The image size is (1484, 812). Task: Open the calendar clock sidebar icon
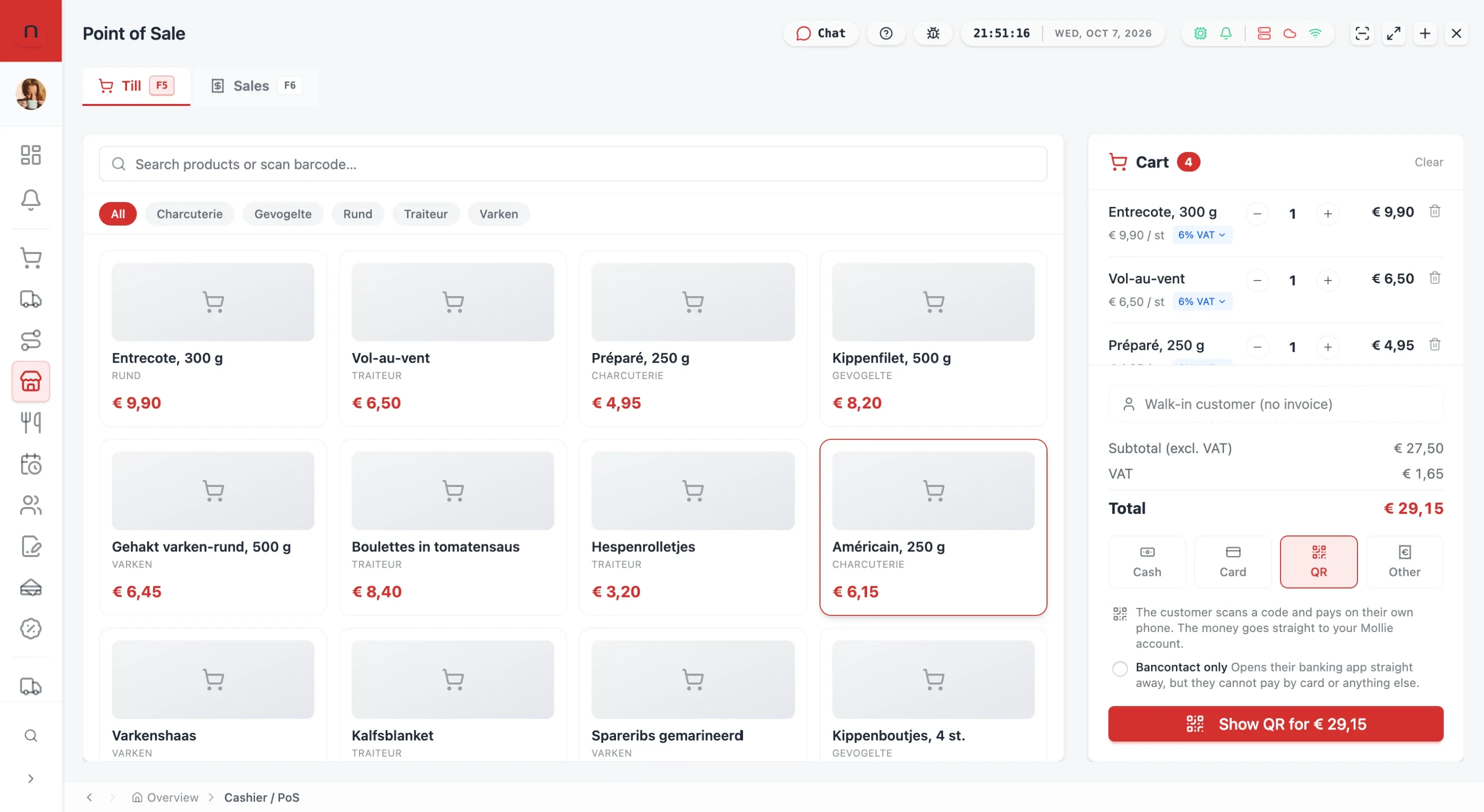[x=30, y=464]
